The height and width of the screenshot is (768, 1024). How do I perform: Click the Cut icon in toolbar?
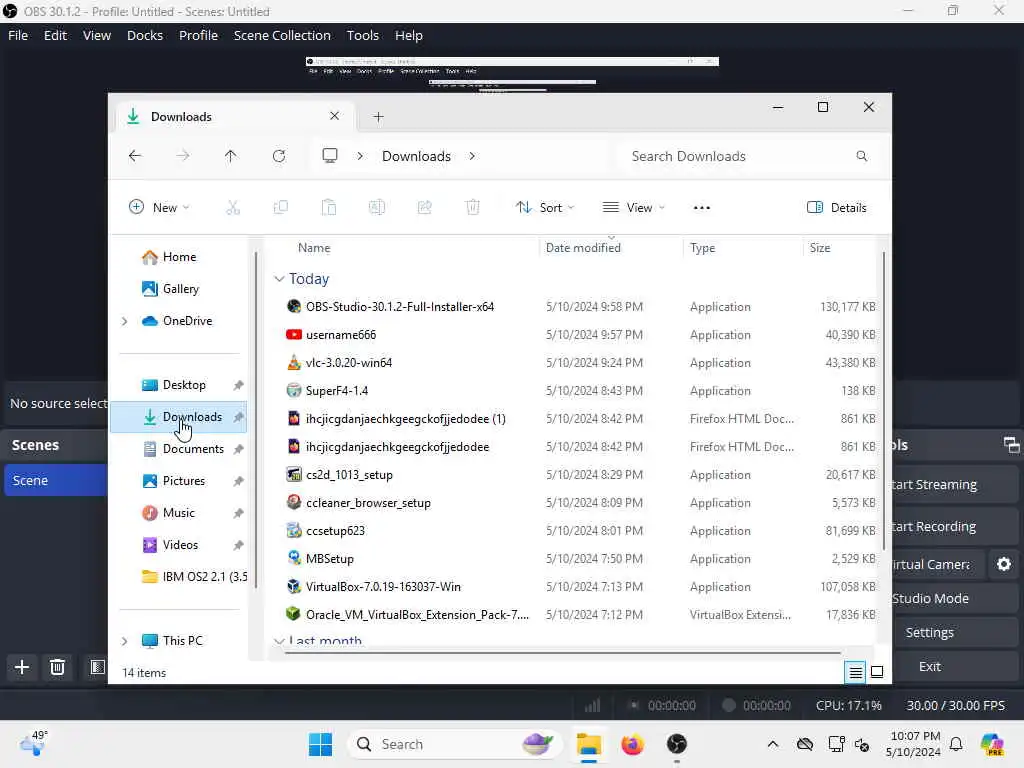[233, 208]
